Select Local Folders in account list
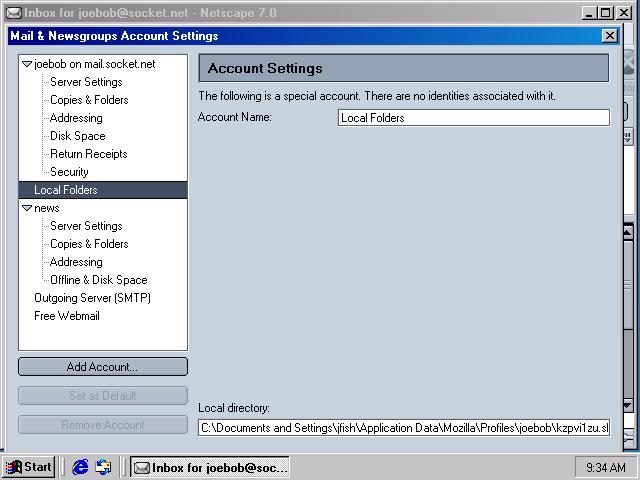 (103, 190)
